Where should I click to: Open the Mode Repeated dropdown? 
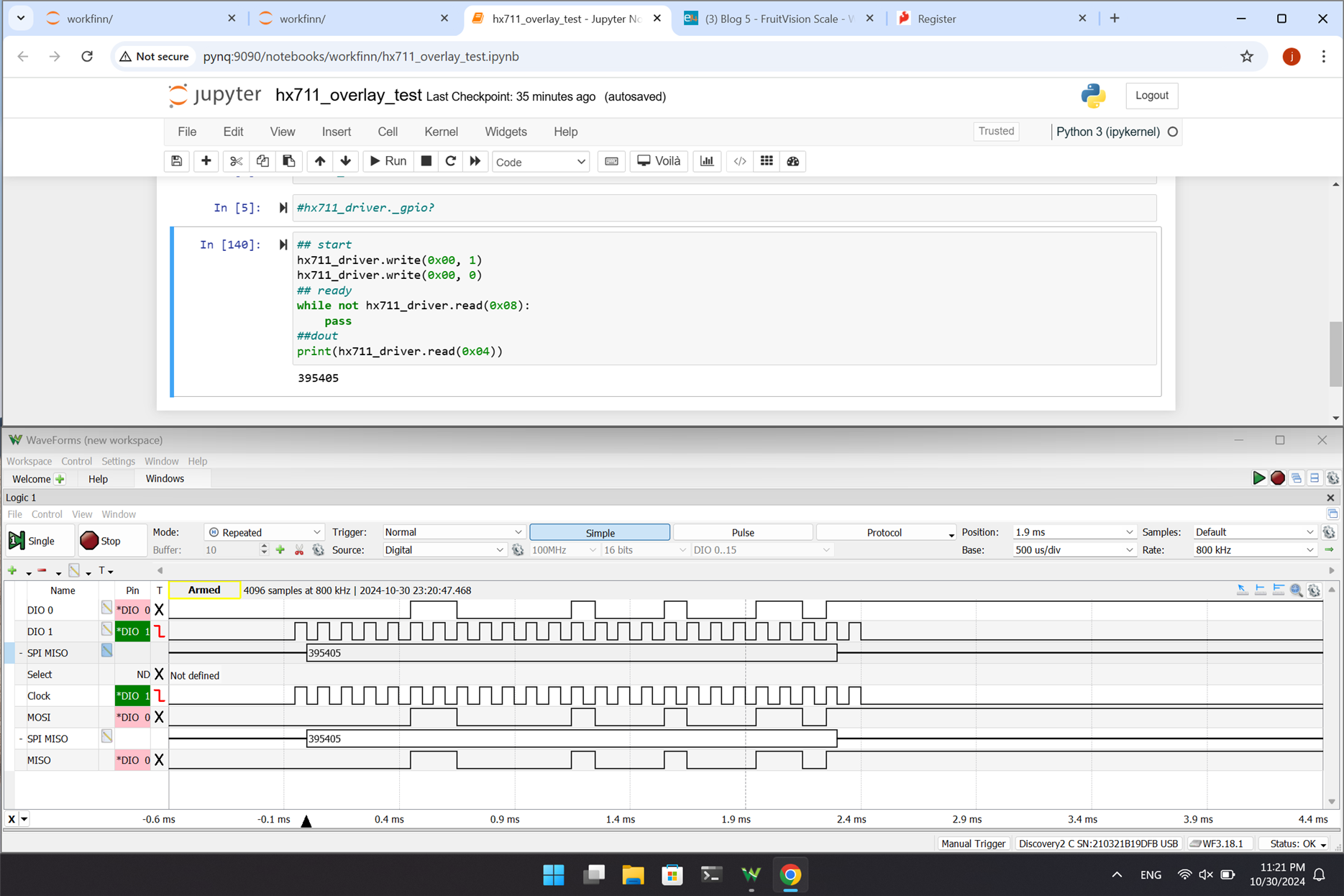263,532
